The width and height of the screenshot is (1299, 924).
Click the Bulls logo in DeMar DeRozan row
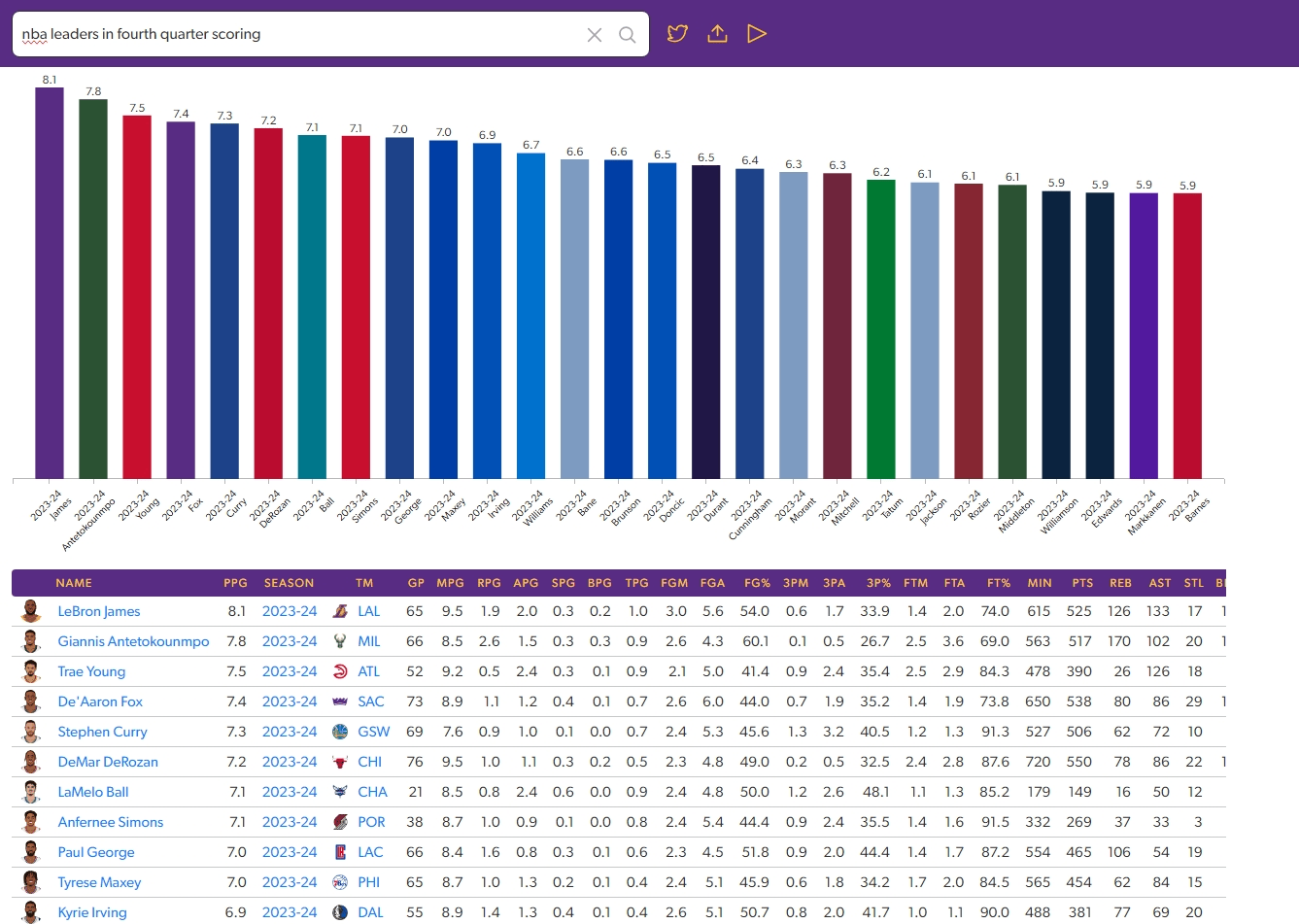(340, 762)
